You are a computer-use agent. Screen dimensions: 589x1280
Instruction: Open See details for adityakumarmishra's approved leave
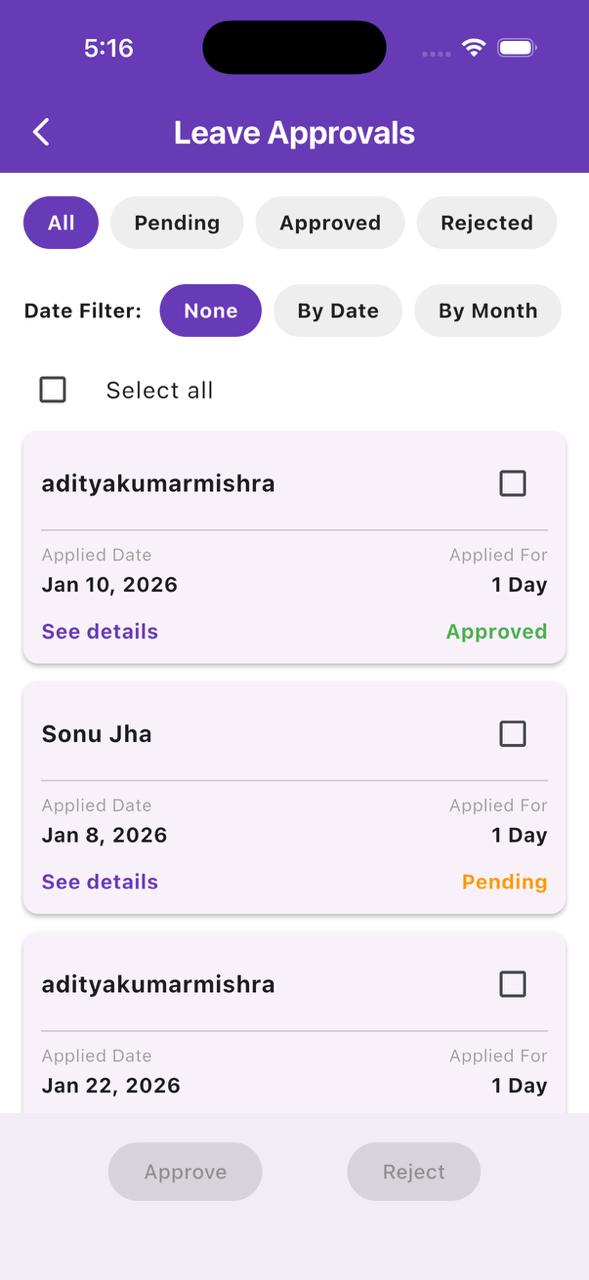(99, 631)
